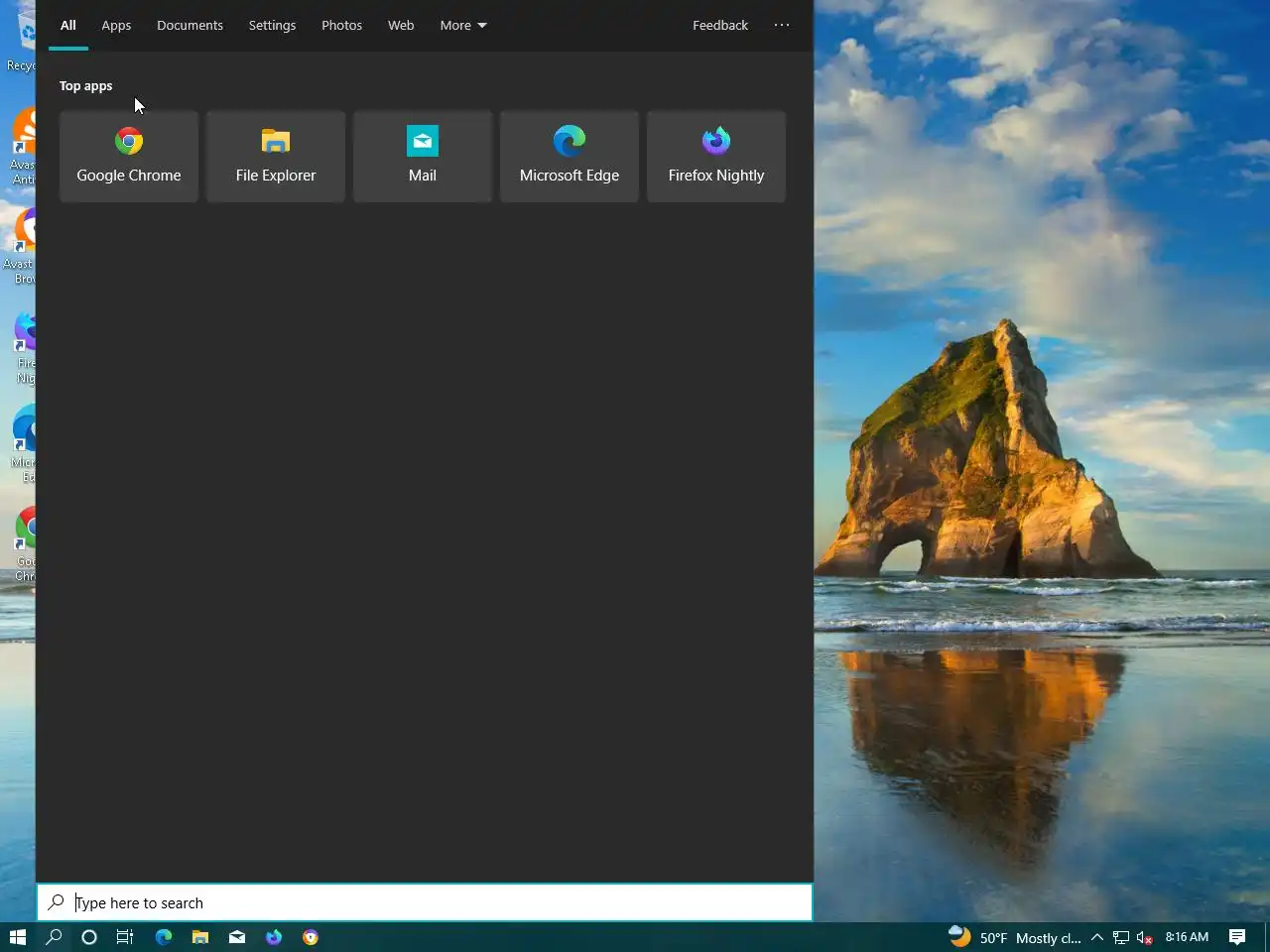
Task: Open the search options ellipsis menu
Action: pos(782,25)
